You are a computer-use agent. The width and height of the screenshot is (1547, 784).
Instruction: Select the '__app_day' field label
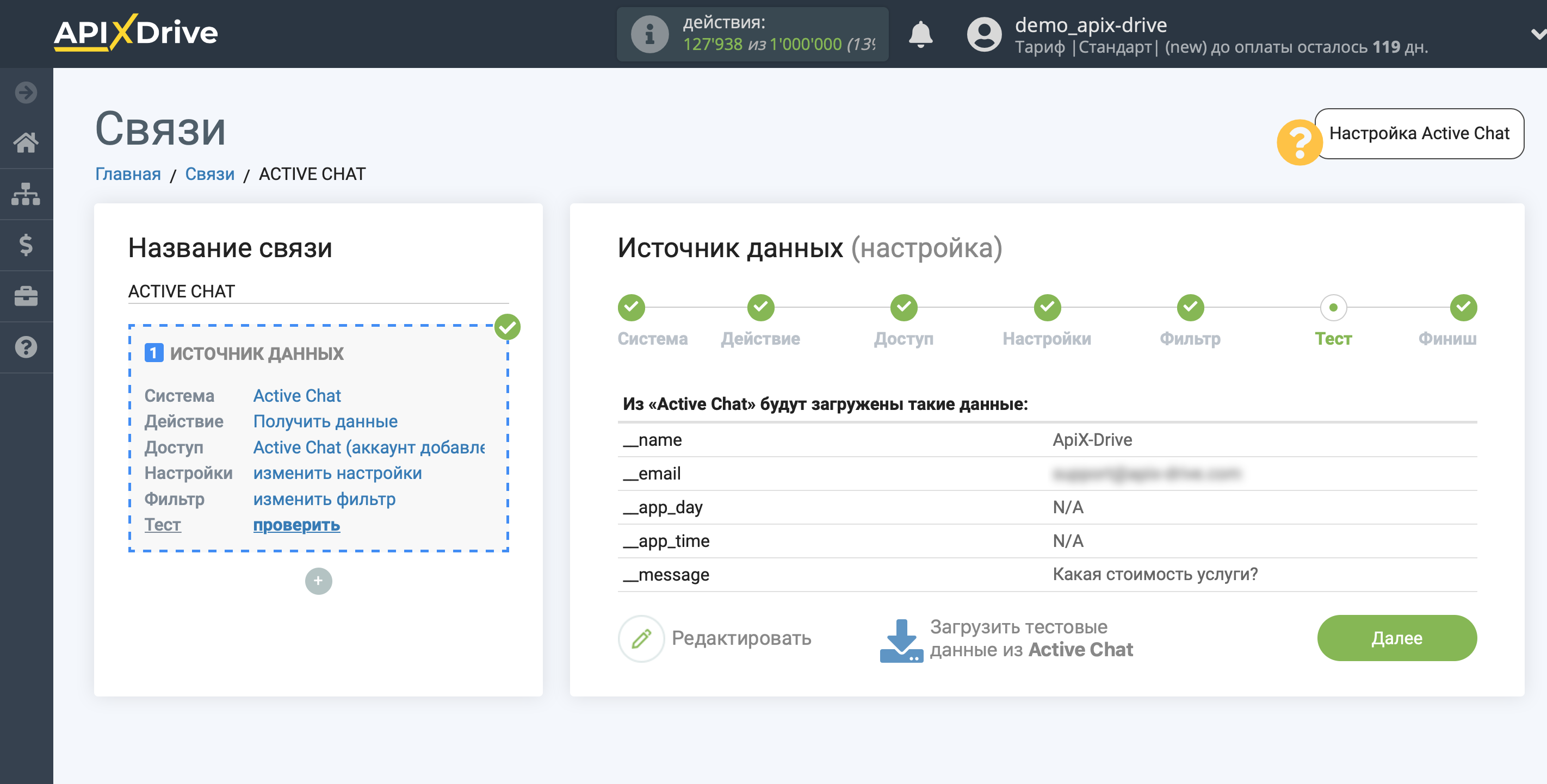pyautogui.click(x=663, y=507)
